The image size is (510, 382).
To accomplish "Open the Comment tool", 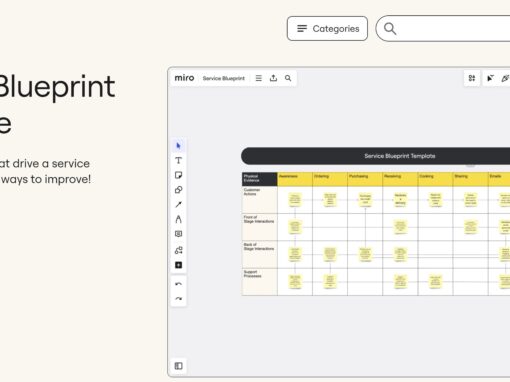I will coord(178,234).
